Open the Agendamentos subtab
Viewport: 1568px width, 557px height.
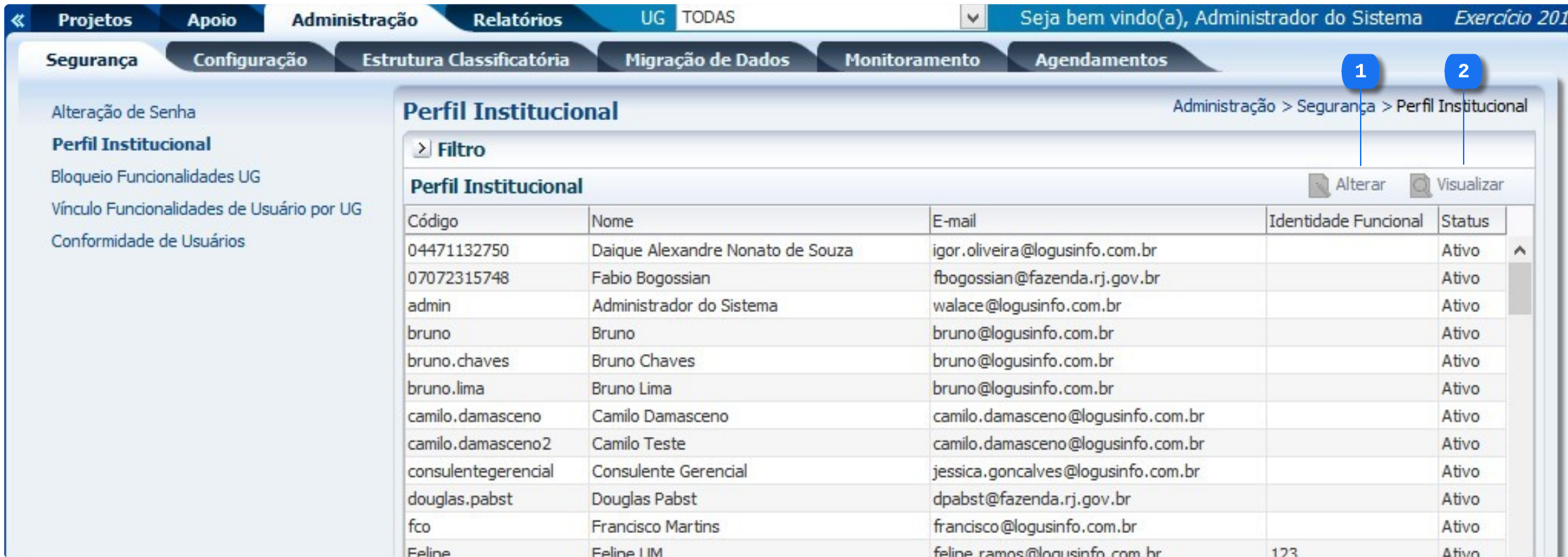tap(1101, 60)
